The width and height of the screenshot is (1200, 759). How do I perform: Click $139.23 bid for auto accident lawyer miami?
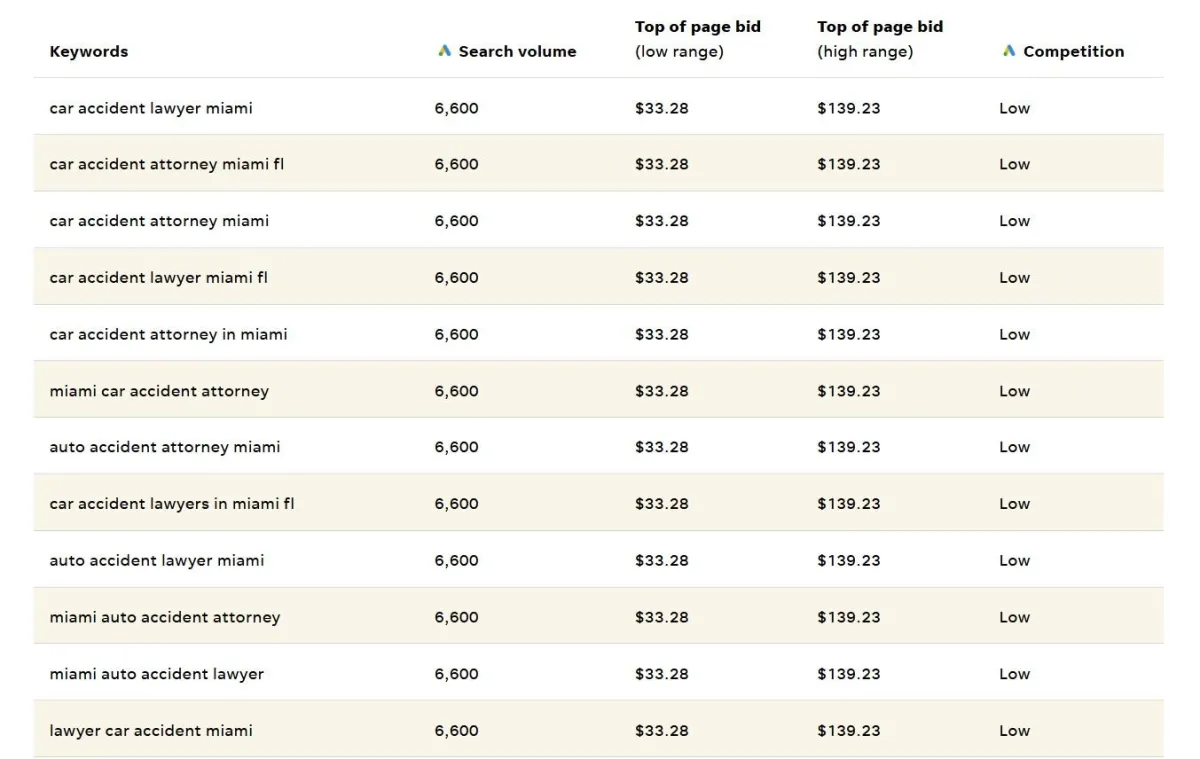pos(849,561)
